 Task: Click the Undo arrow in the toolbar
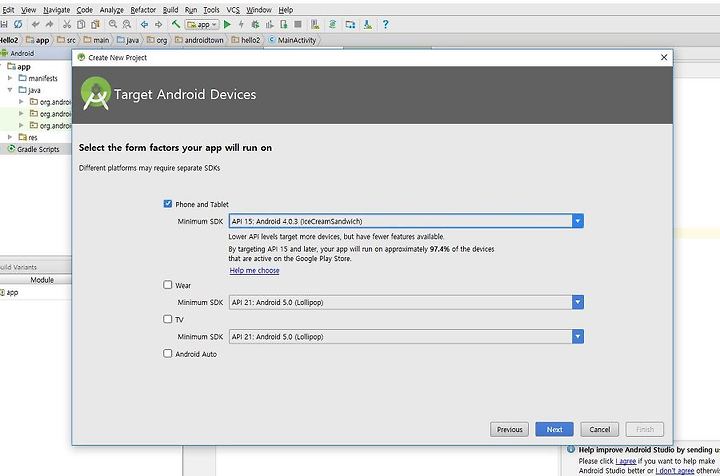click(35, 24)
